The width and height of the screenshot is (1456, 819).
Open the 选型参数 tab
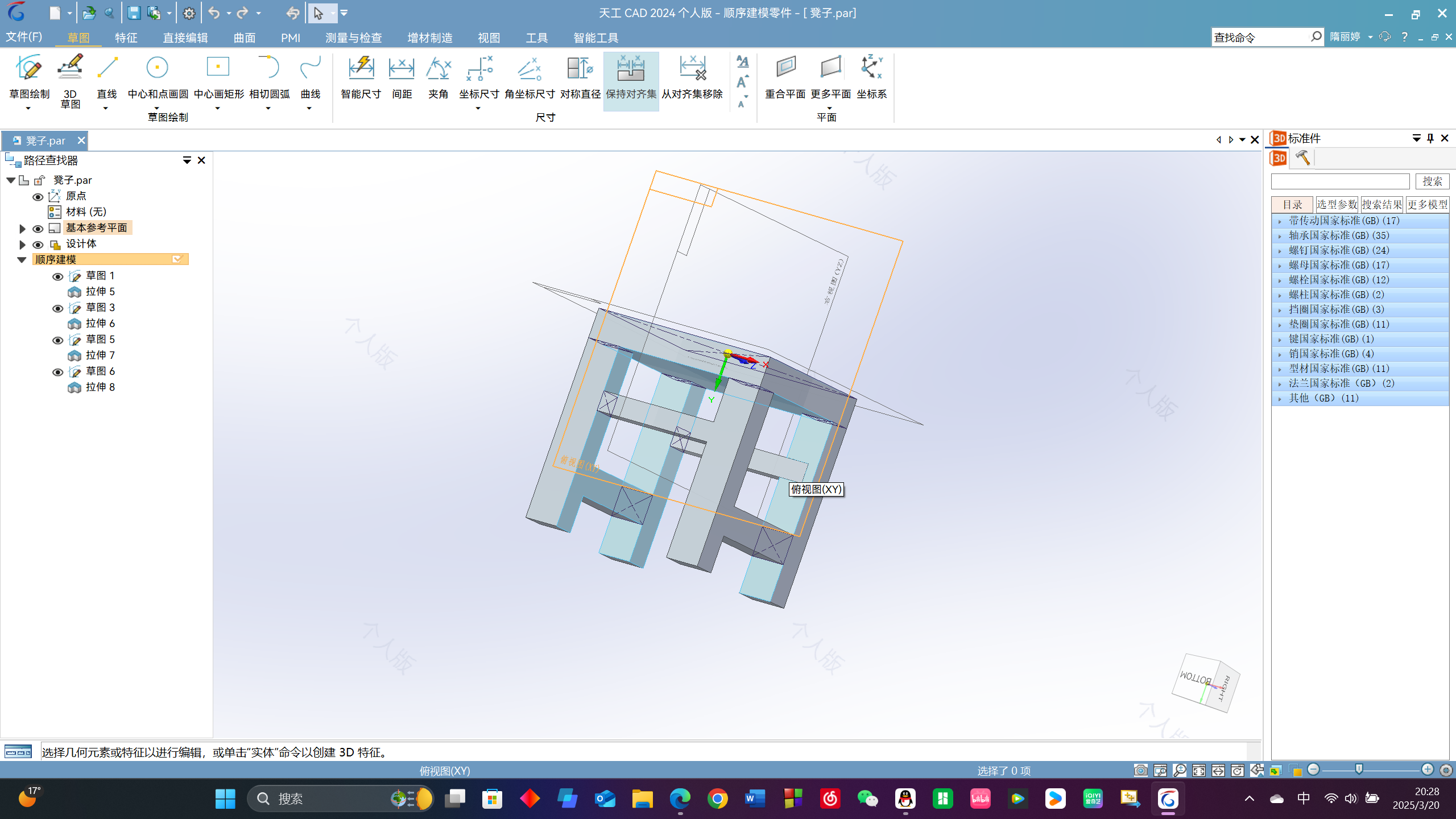pyautogui.click(x=1337, y=204)
